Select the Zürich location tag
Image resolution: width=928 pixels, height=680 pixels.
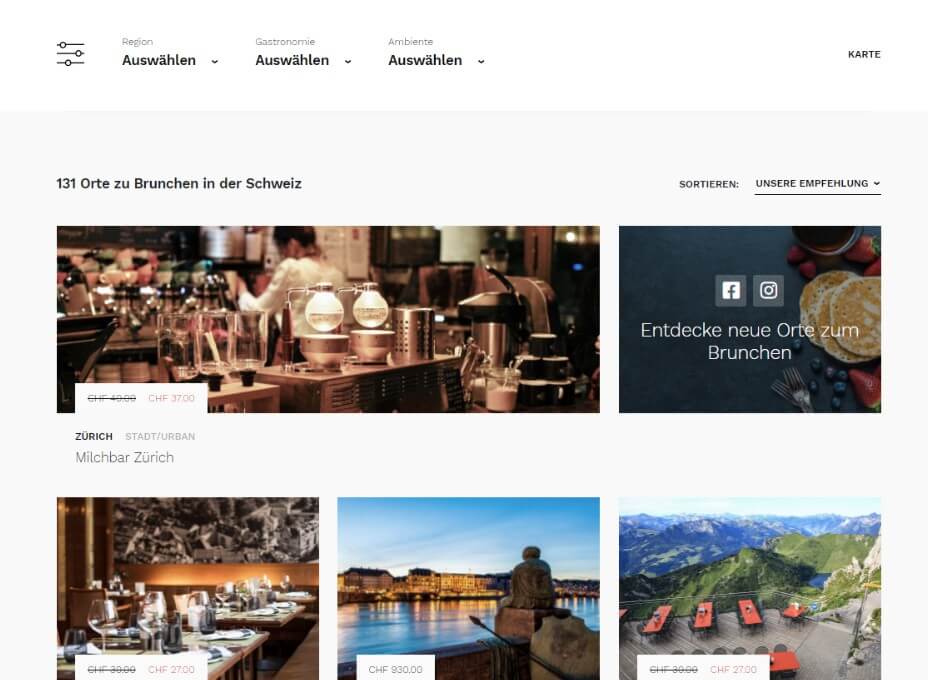tap(94, 436)
